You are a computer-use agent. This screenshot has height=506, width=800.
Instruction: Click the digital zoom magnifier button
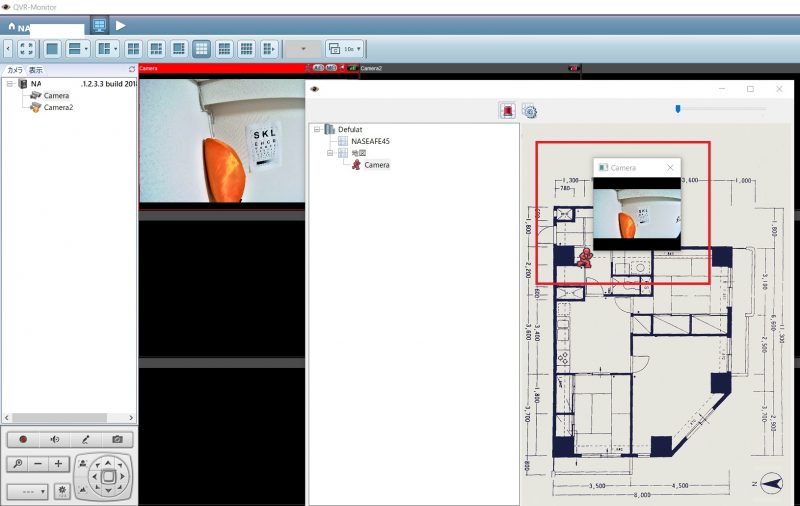click(x=17, y=464)
